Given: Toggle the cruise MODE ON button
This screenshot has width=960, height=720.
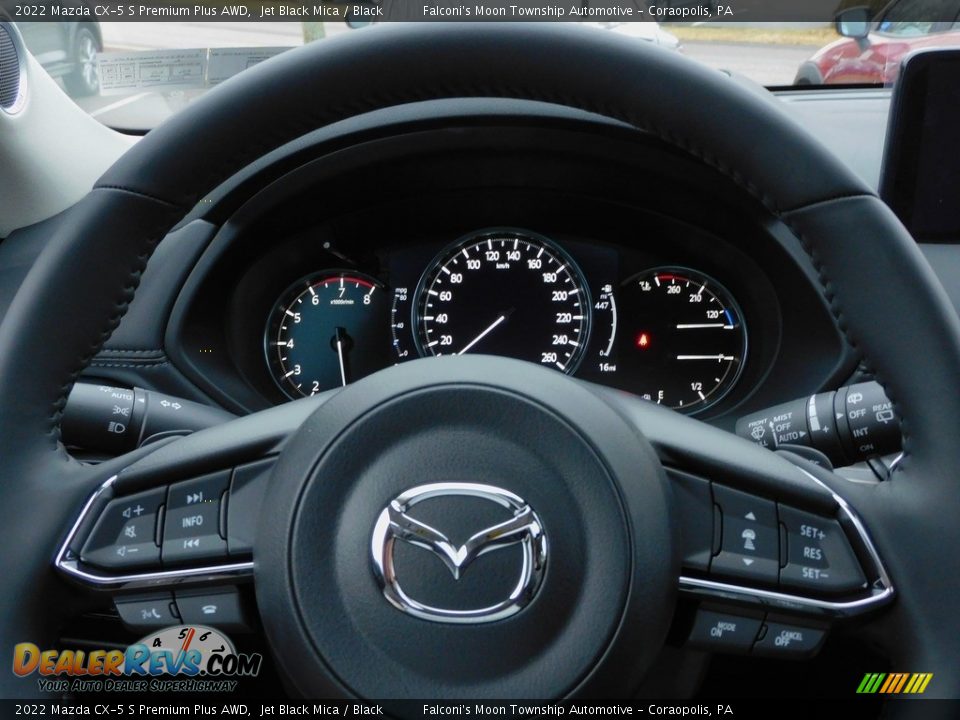Looking at the screenshot, I should tap(723, 630).
